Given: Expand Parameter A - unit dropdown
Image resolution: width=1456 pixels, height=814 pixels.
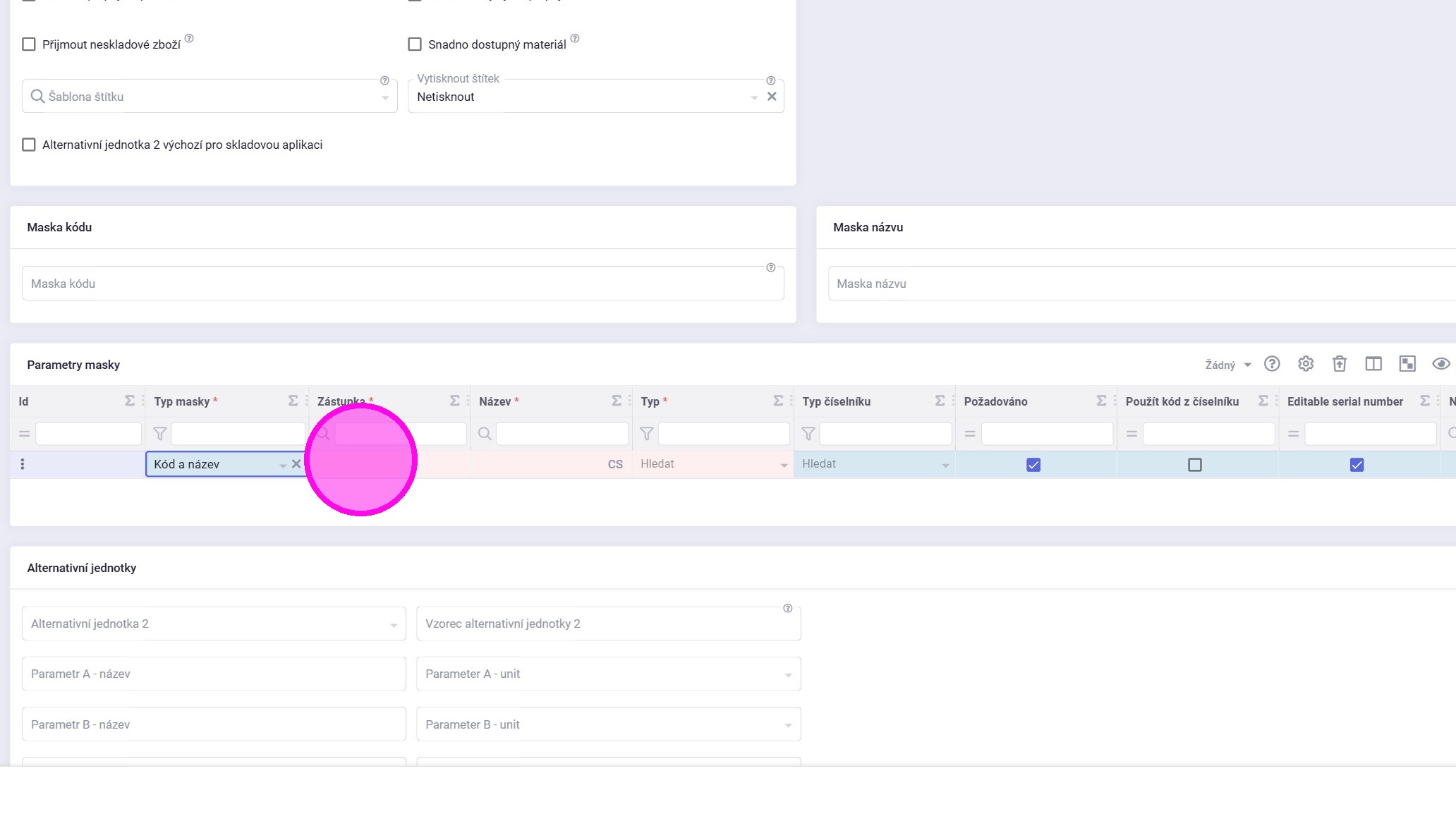Looking at the screenshot, I should [787, 675].
